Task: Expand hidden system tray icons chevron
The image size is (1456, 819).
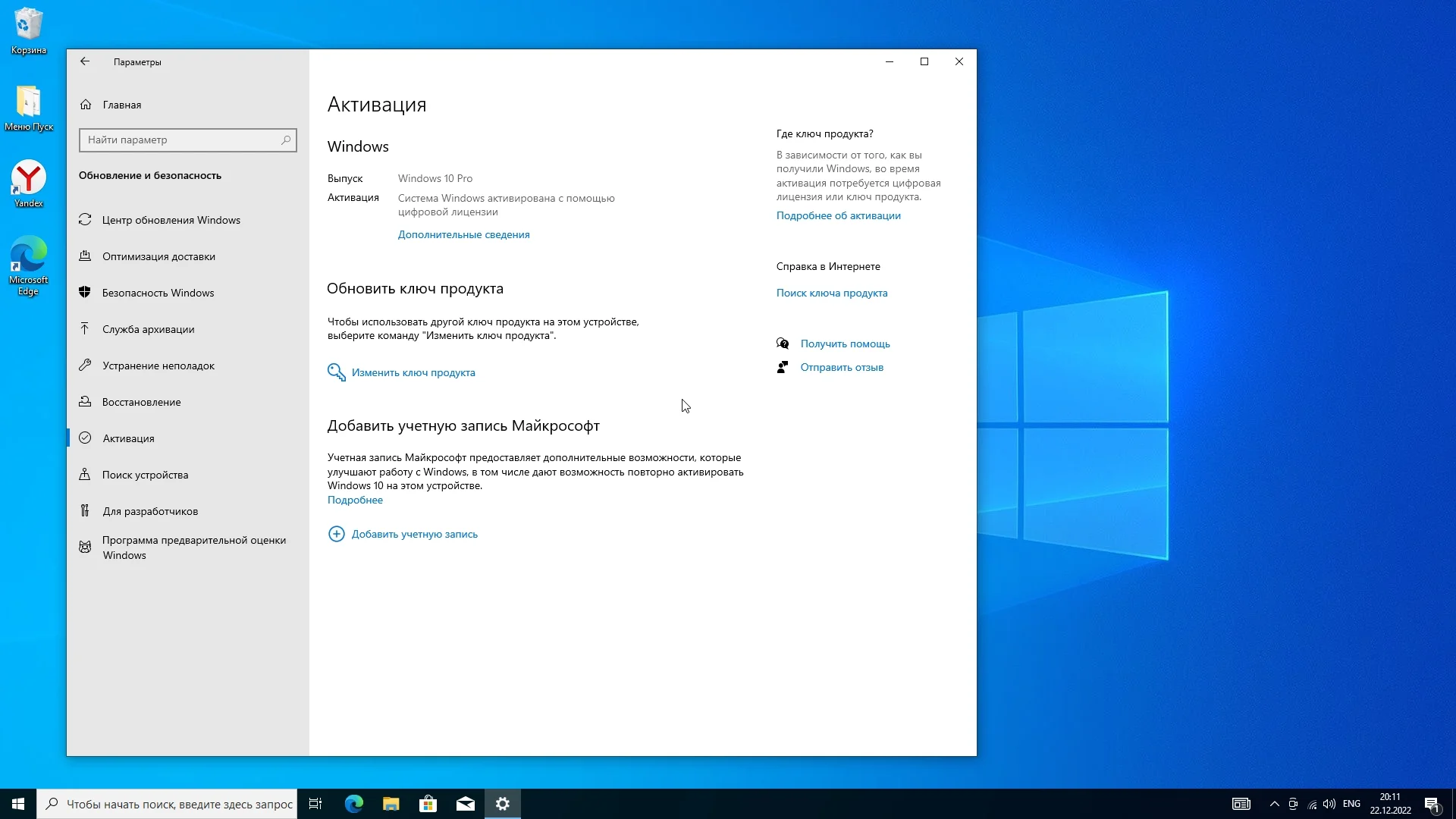Action: (x=1274, y=804)
